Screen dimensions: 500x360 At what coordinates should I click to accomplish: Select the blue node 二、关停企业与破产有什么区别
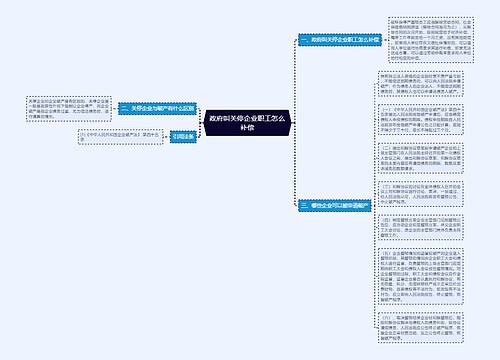157,109
